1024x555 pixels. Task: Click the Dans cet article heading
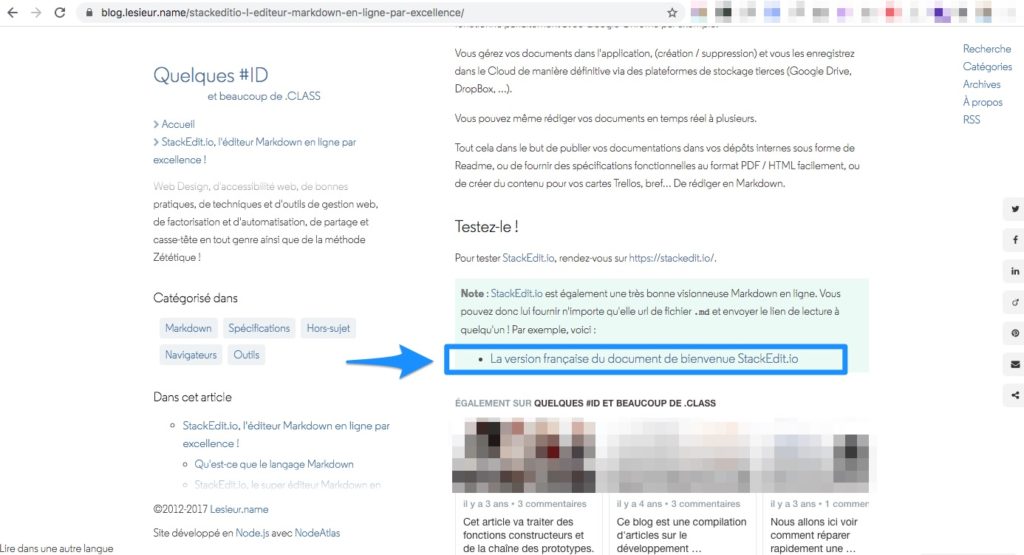pos(192,397)
